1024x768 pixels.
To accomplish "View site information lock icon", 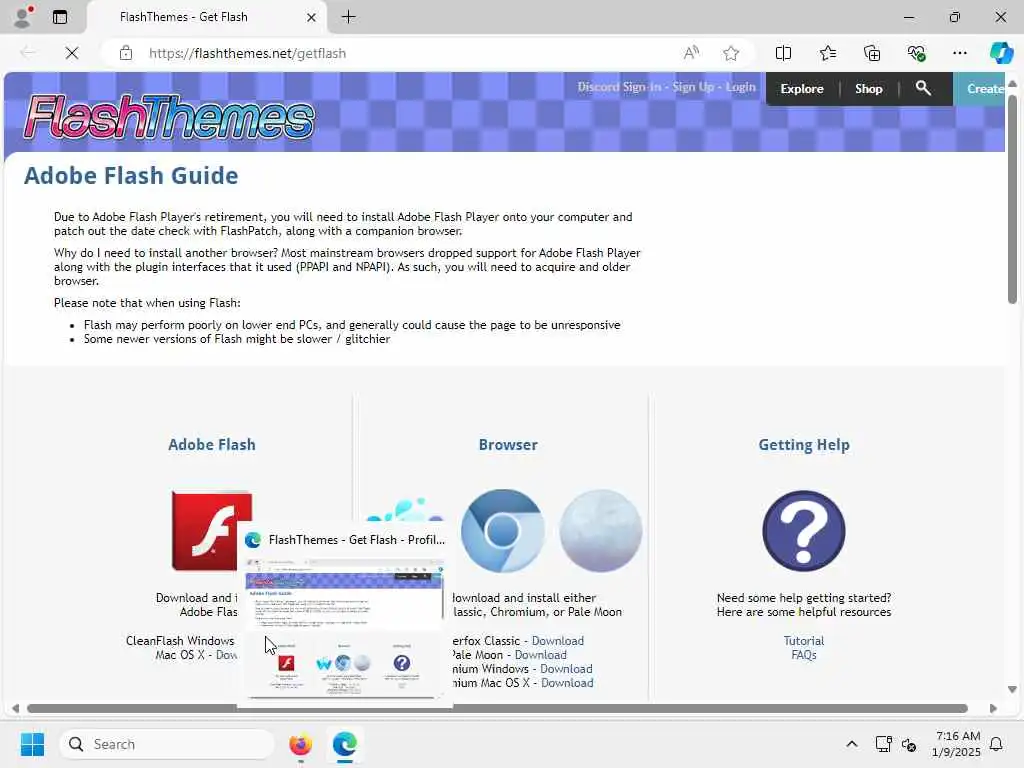I will coord(126,53).
